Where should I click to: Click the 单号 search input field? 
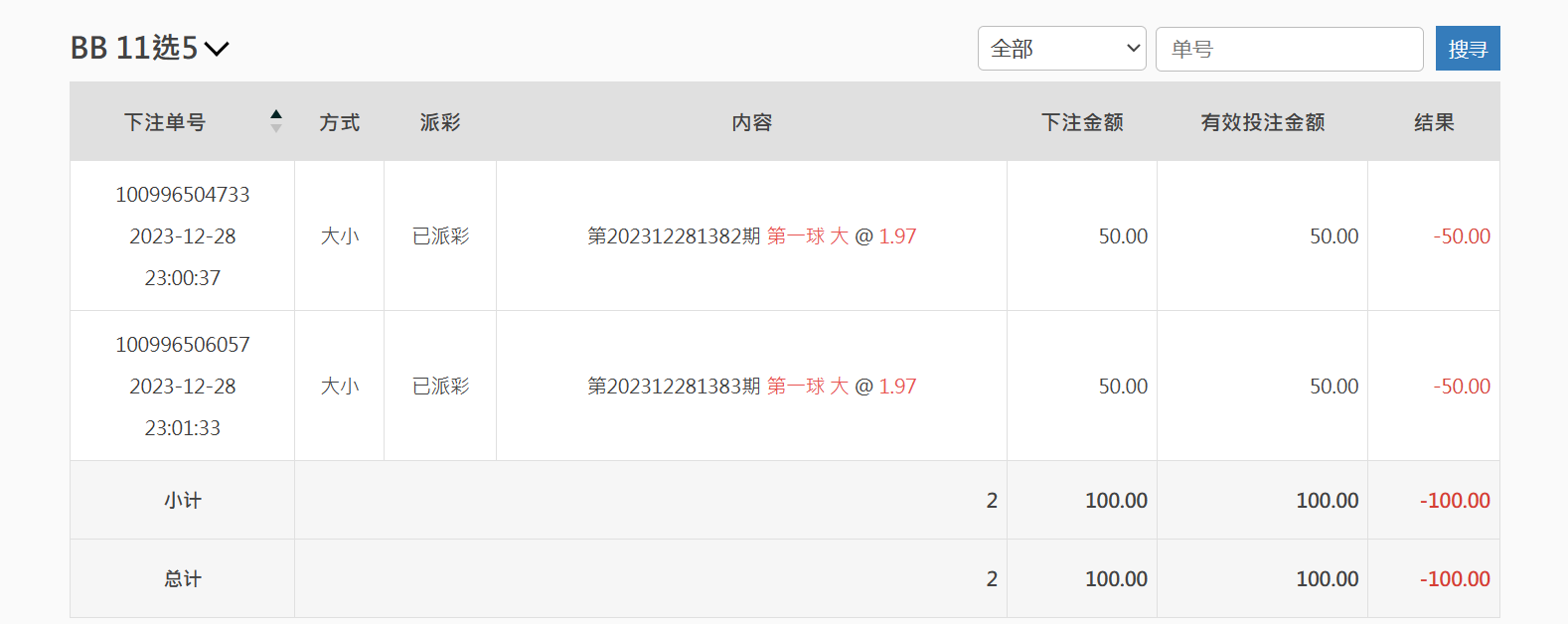coord(1289,49)
